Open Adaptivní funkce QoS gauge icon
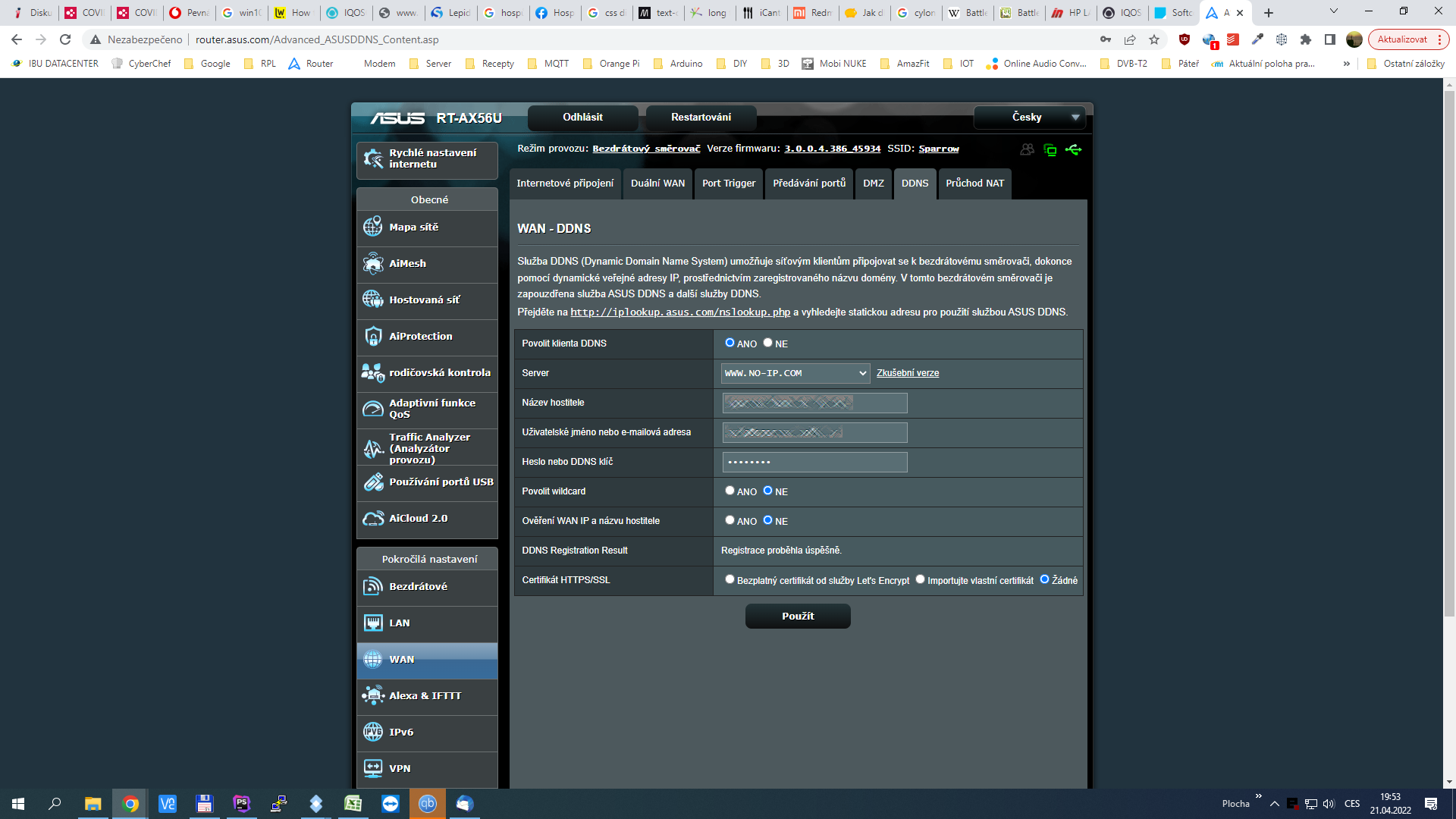 coord(372,409)
